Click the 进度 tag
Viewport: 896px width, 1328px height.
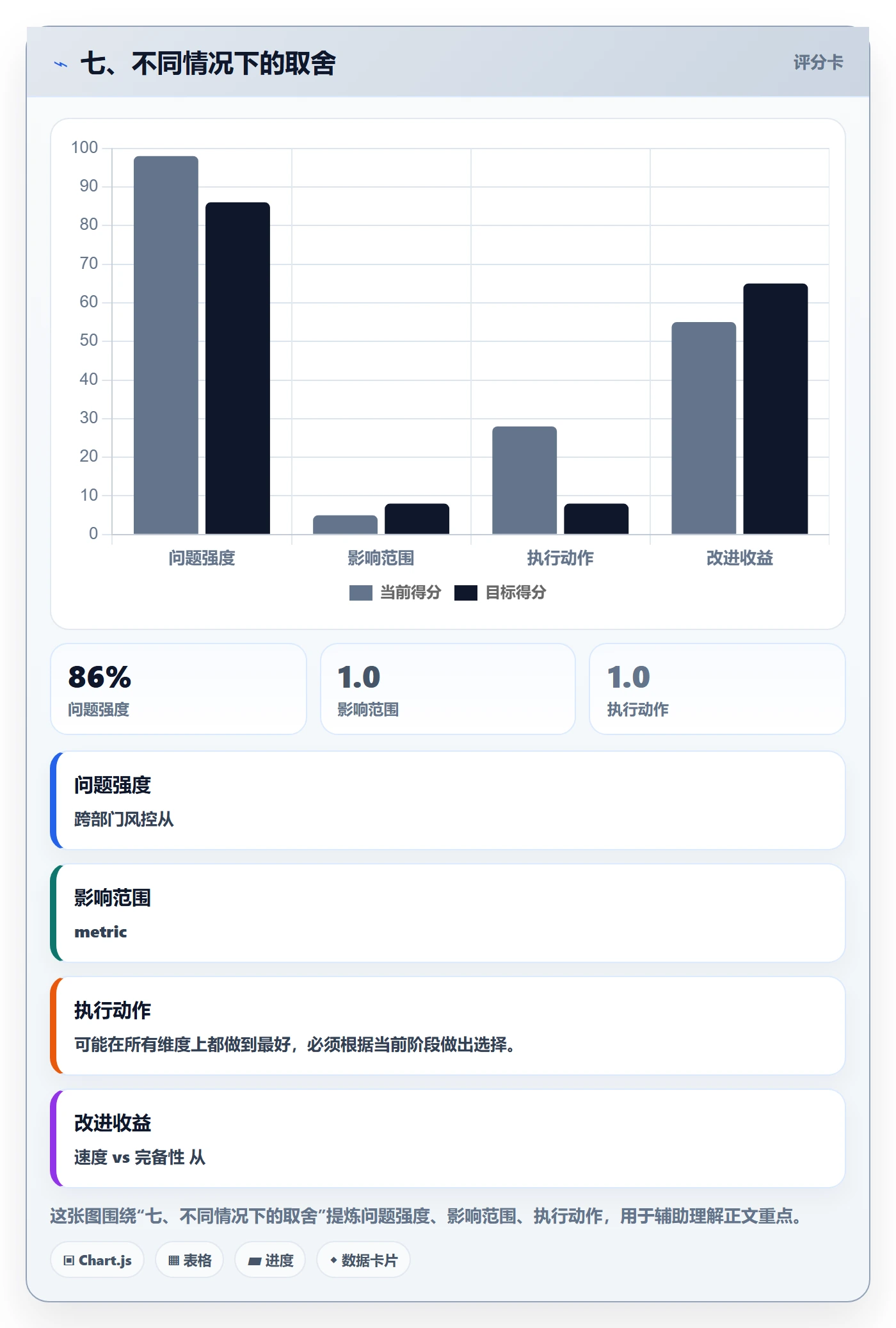click(x=270, y=1260)
